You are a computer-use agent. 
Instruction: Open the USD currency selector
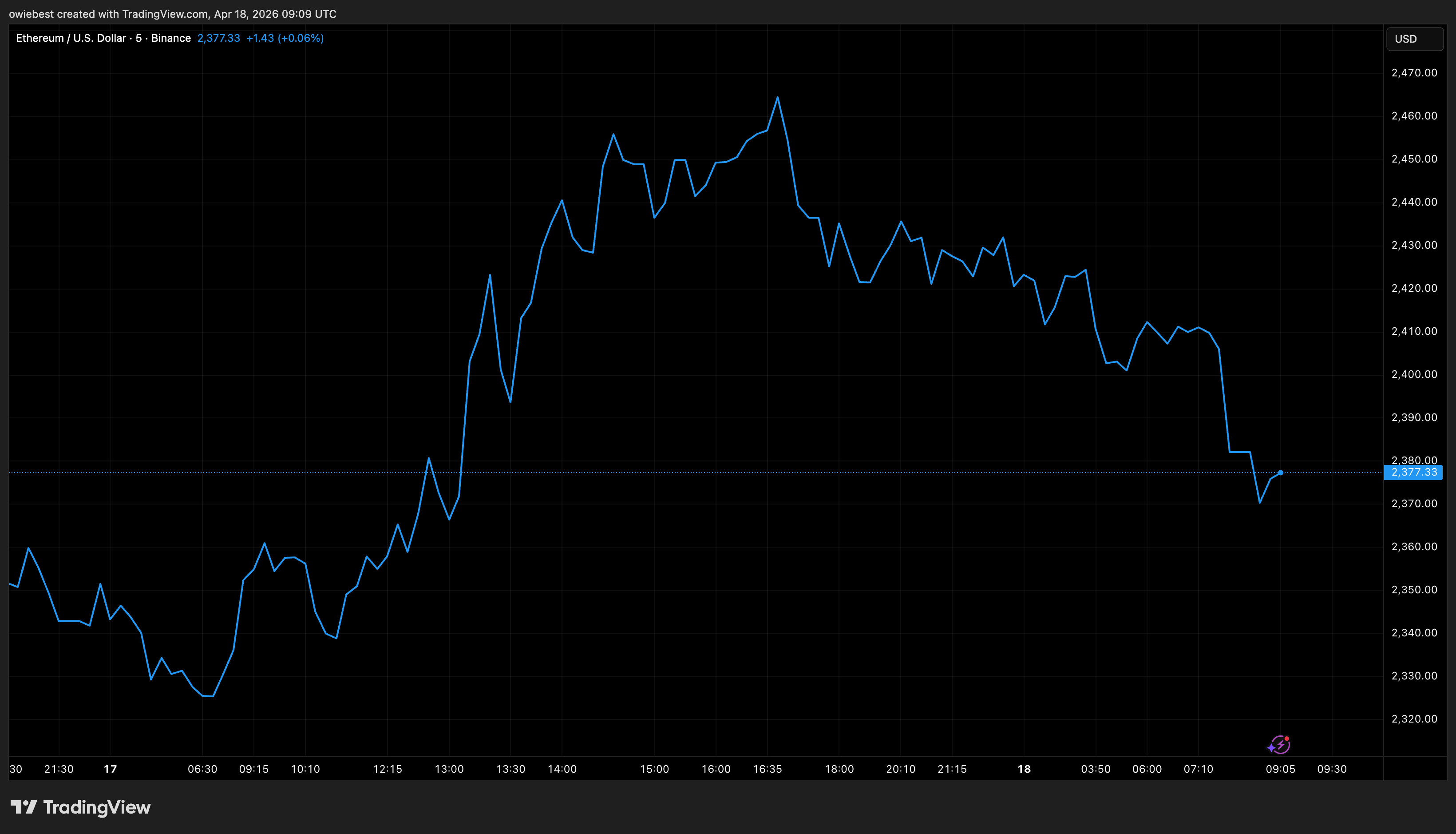click(x=1414, y=39)
